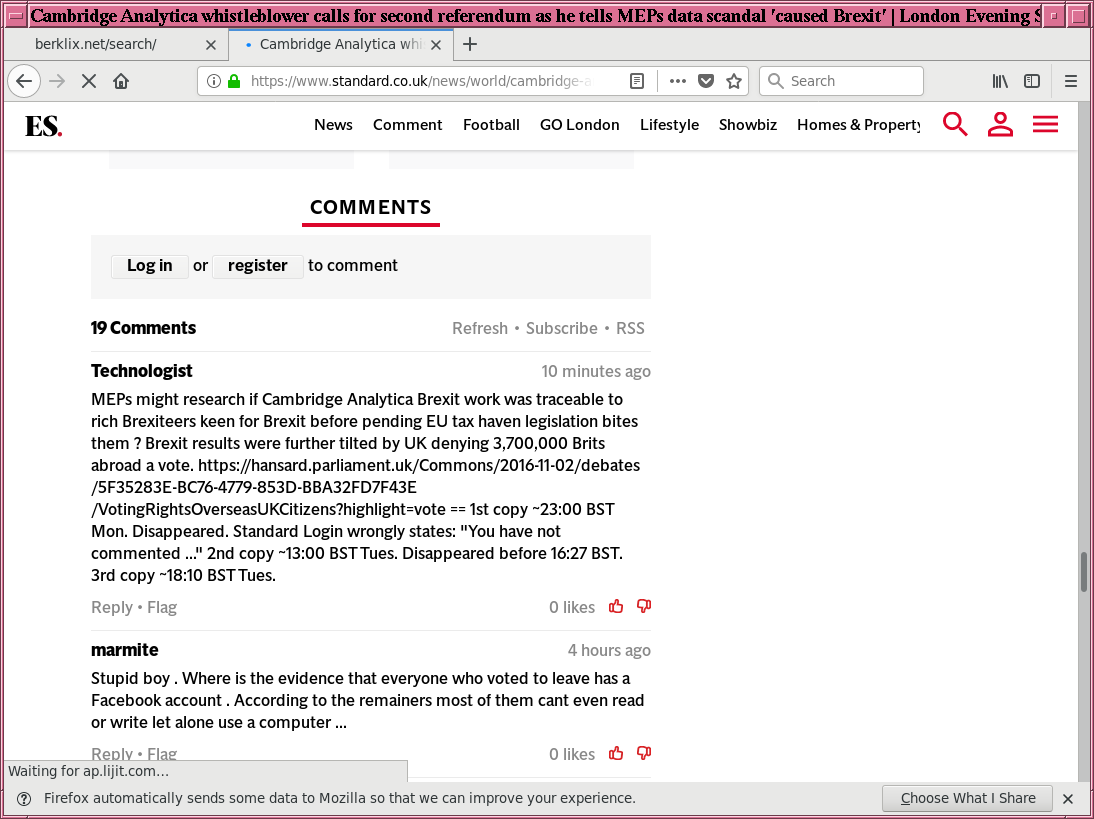Open the Lifestyle navigation item
Image resolution: width=1094 pixels, height=819 pixels.
[x=669, y=125]
